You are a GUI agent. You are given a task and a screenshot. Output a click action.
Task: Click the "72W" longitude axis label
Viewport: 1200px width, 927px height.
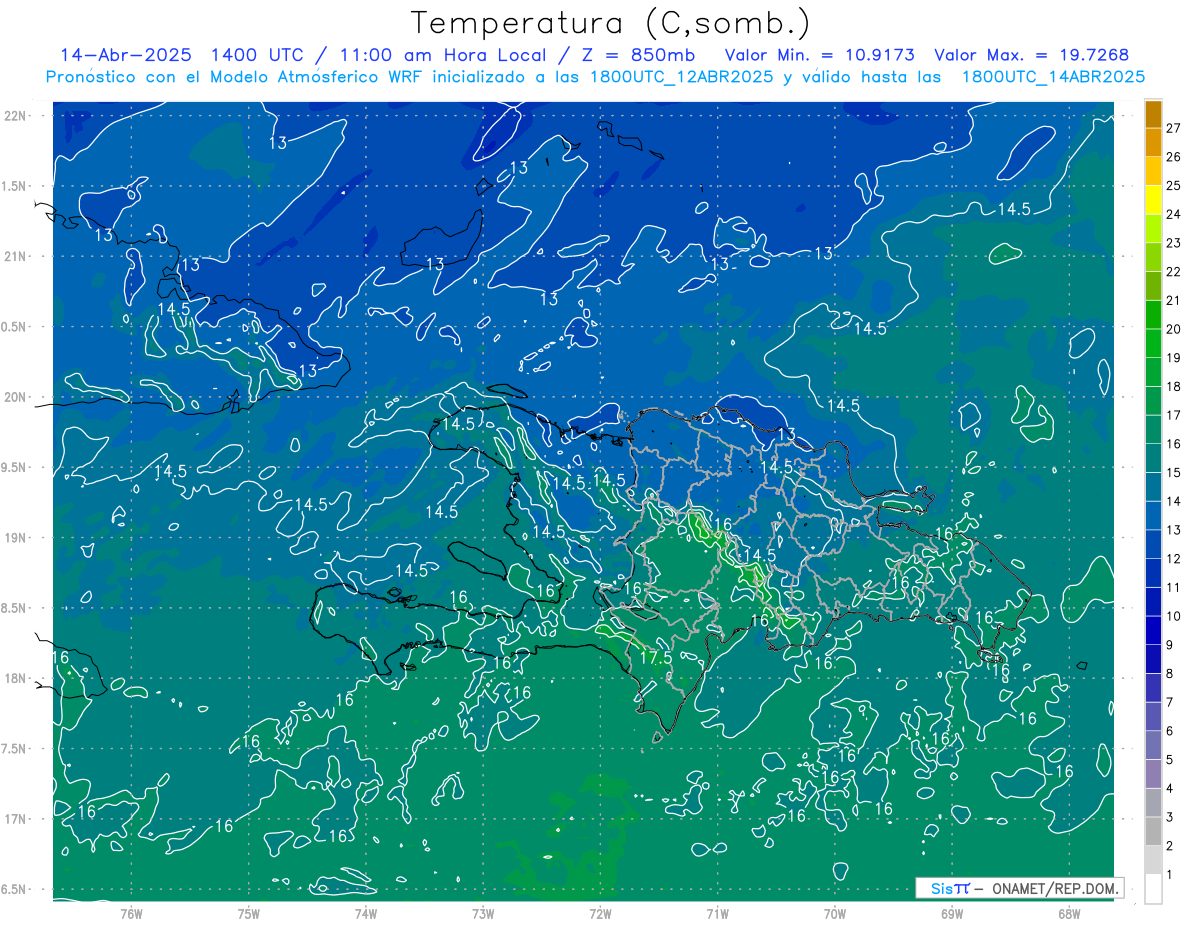(x=600, y=914)
